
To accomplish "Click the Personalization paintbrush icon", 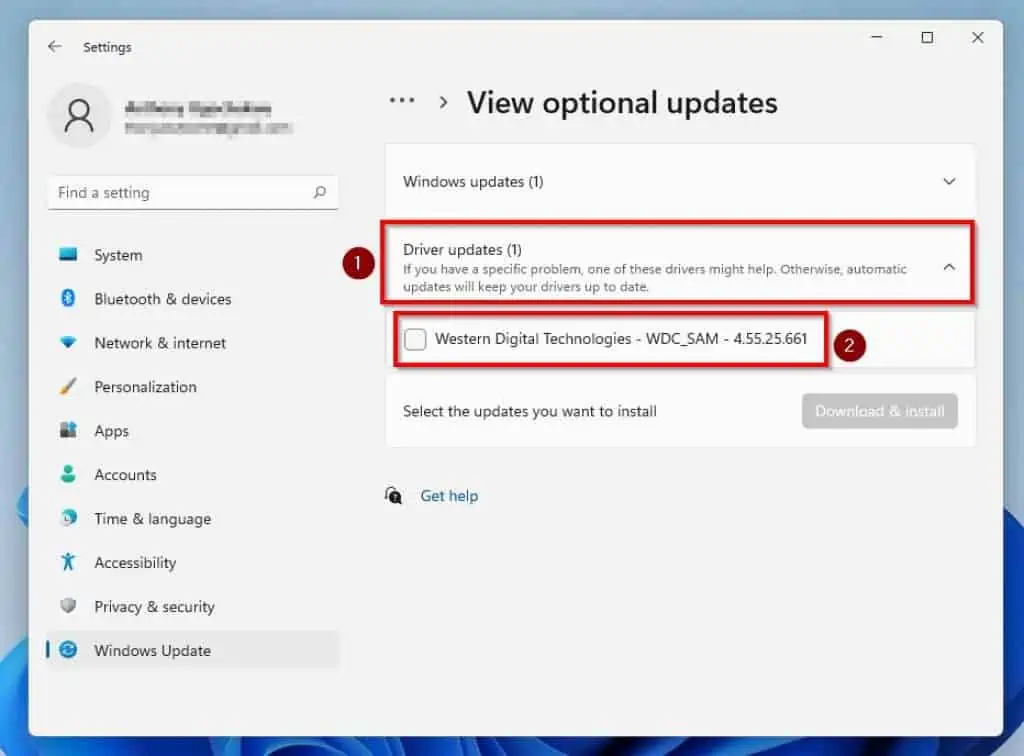I will [68, 386].
